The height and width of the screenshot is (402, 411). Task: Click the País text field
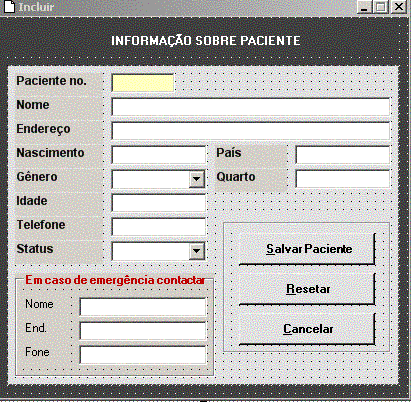point(343,155)
